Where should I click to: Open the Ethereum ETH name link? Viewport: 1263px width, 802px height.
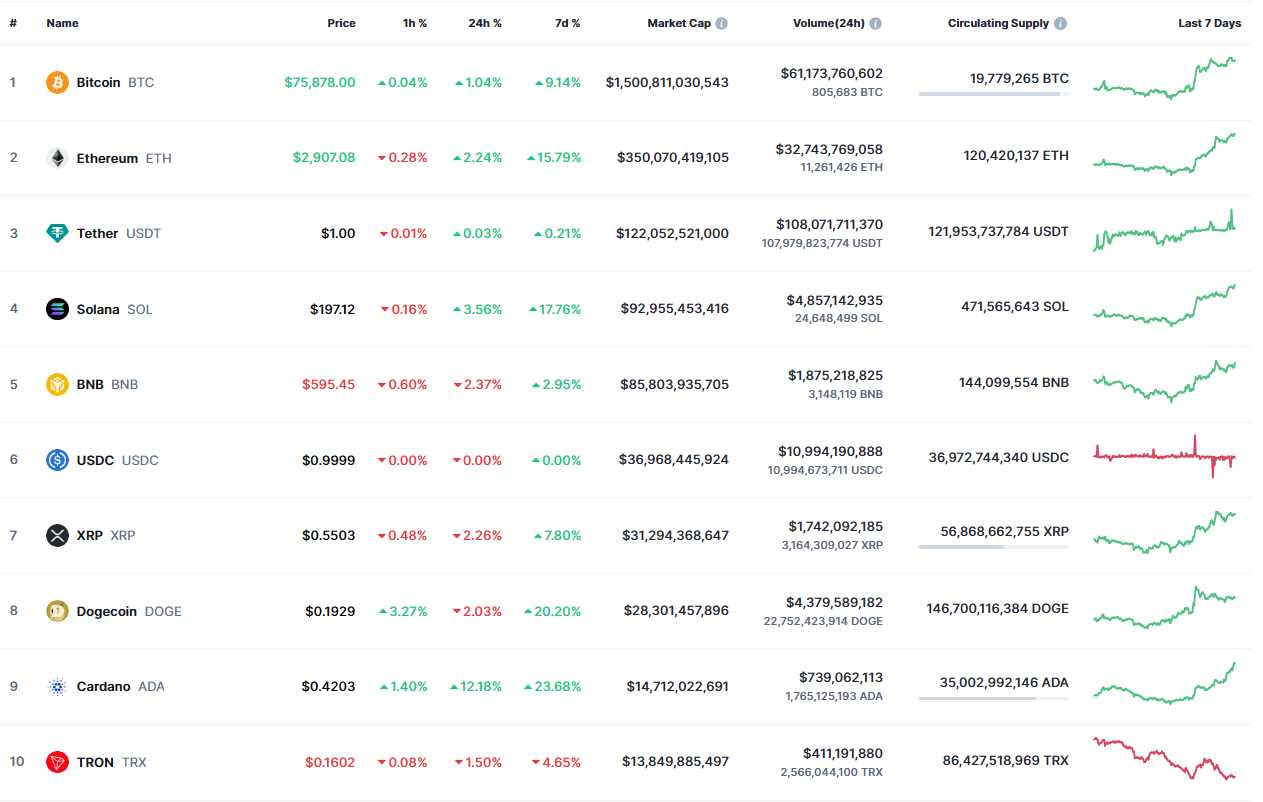tap(124, 158)
